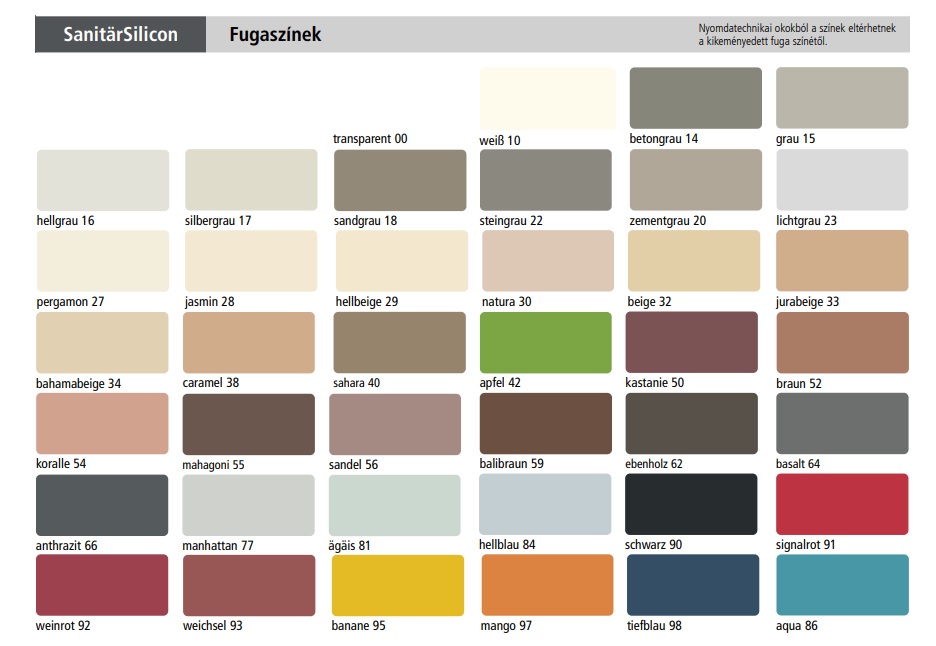Select the signalrot 91 swatch
Image resolution: width=936 pixels, height=646 pixels.
(x=842, y=505)
